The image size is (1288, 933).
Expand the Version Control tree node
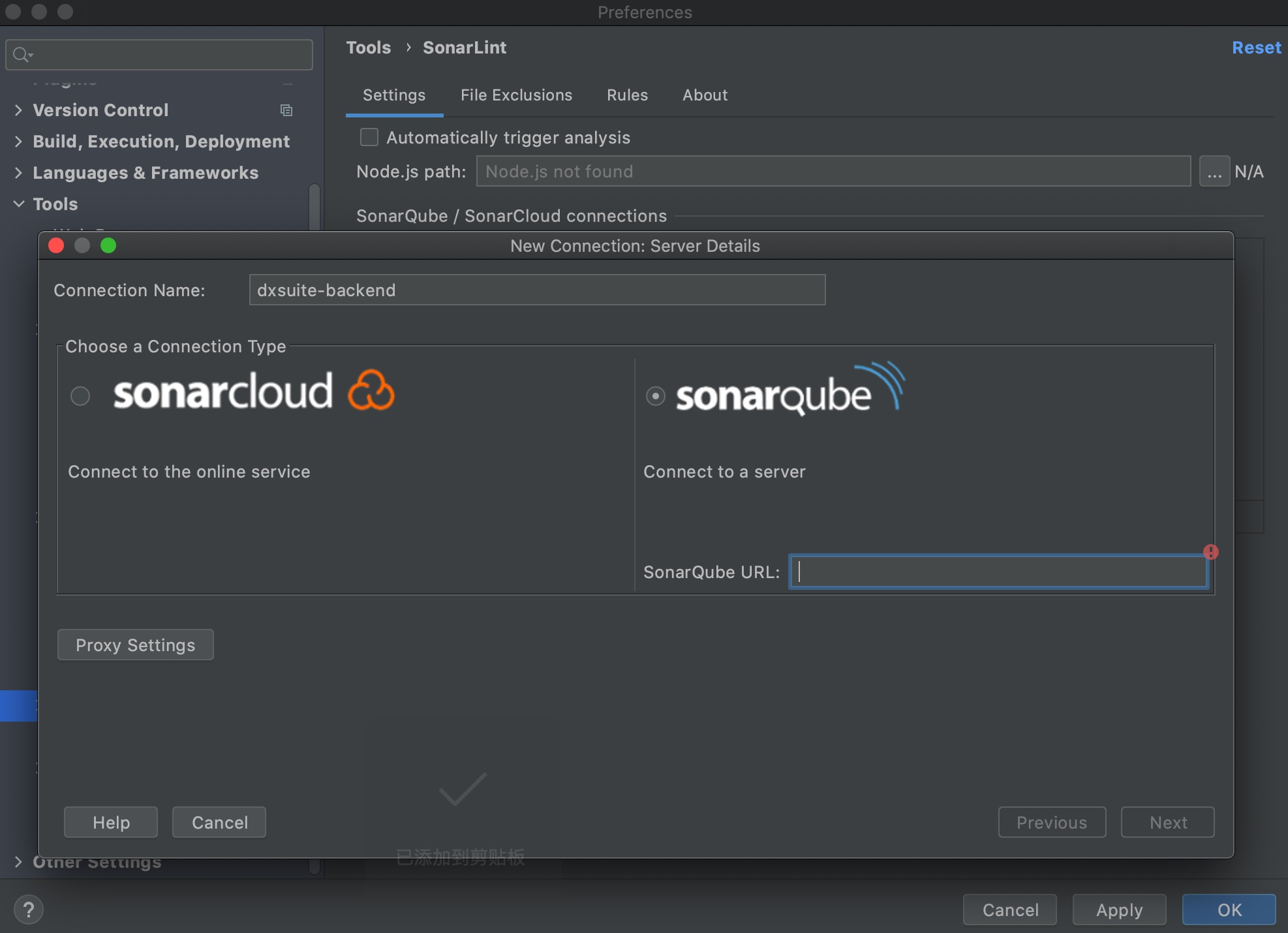click(18, 110)
